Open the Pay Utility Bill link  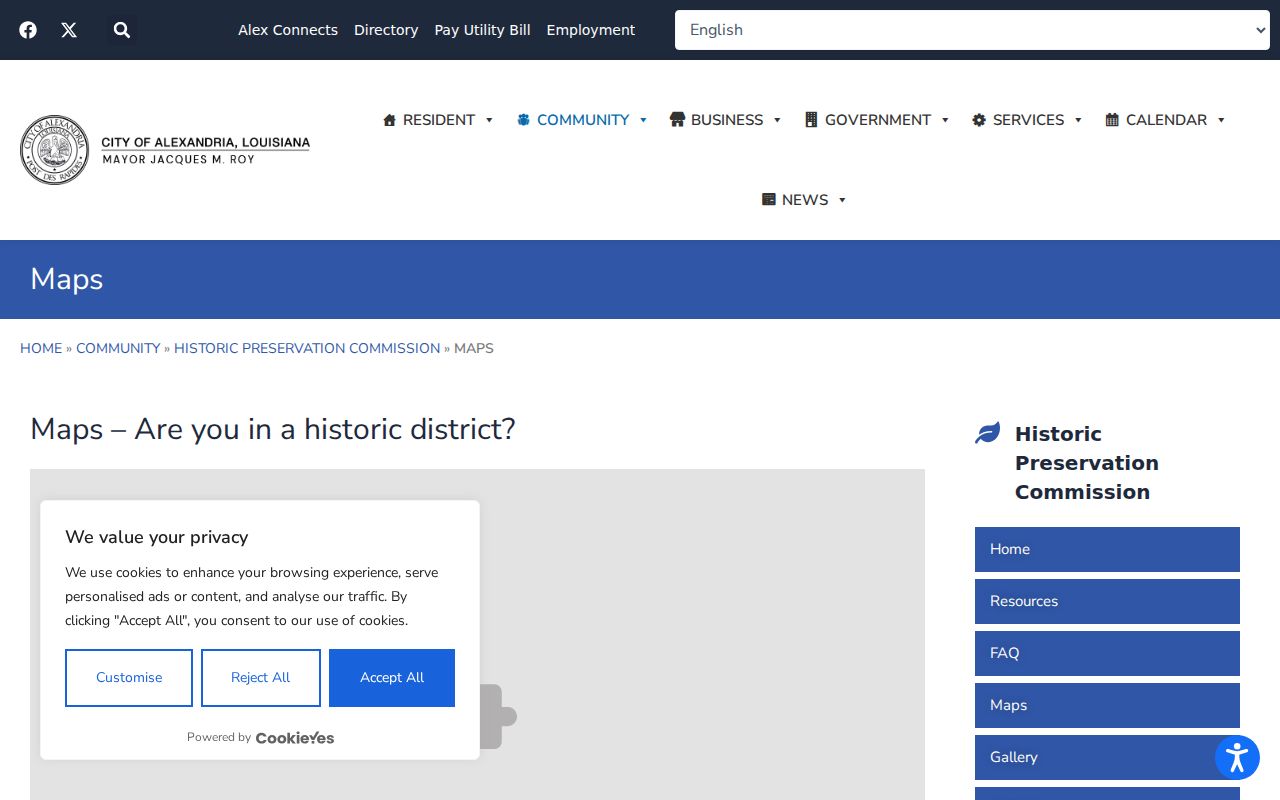click(x=482, y=30)
